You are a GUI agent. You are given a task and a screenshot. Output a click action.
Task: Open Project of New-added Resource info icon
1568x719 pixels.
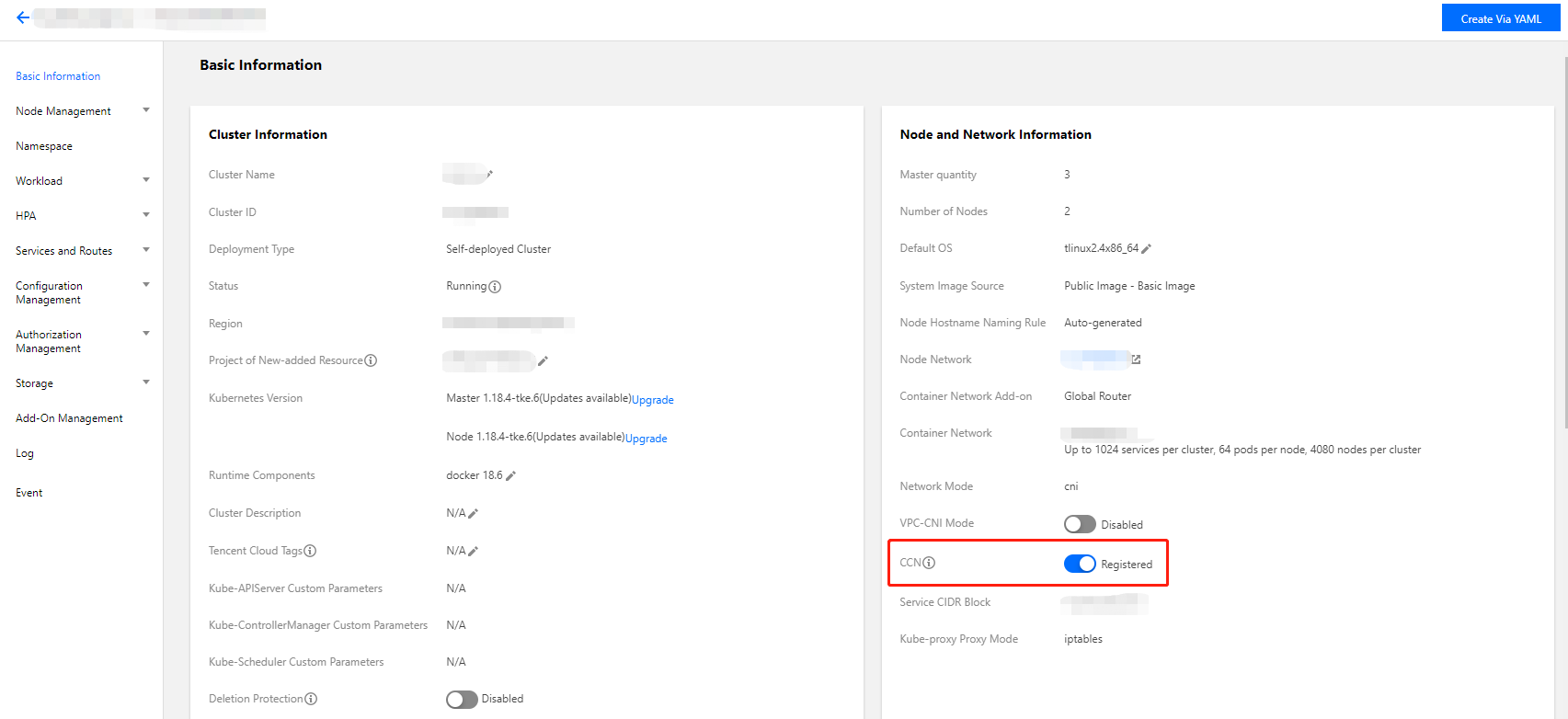pyautogui.click(x=371, y=360)
